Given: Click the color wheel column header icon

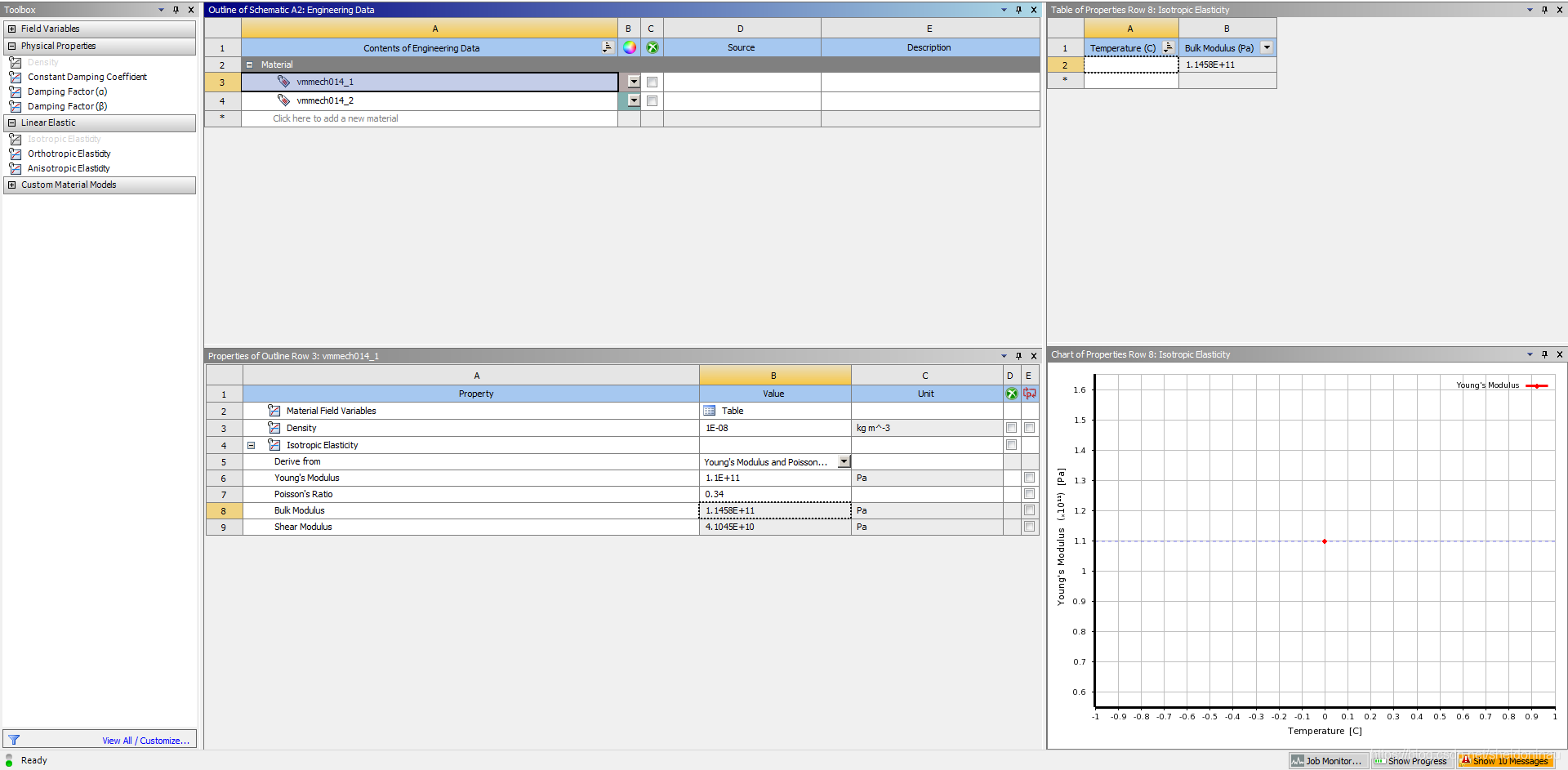Looking at the screenshot, I should tap(629, 47).
